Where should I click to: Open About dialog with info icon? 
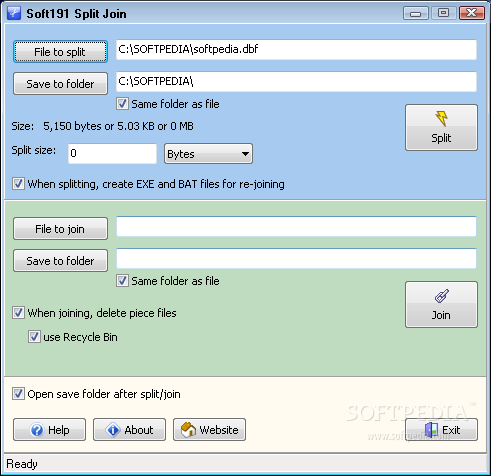(129, 430)
